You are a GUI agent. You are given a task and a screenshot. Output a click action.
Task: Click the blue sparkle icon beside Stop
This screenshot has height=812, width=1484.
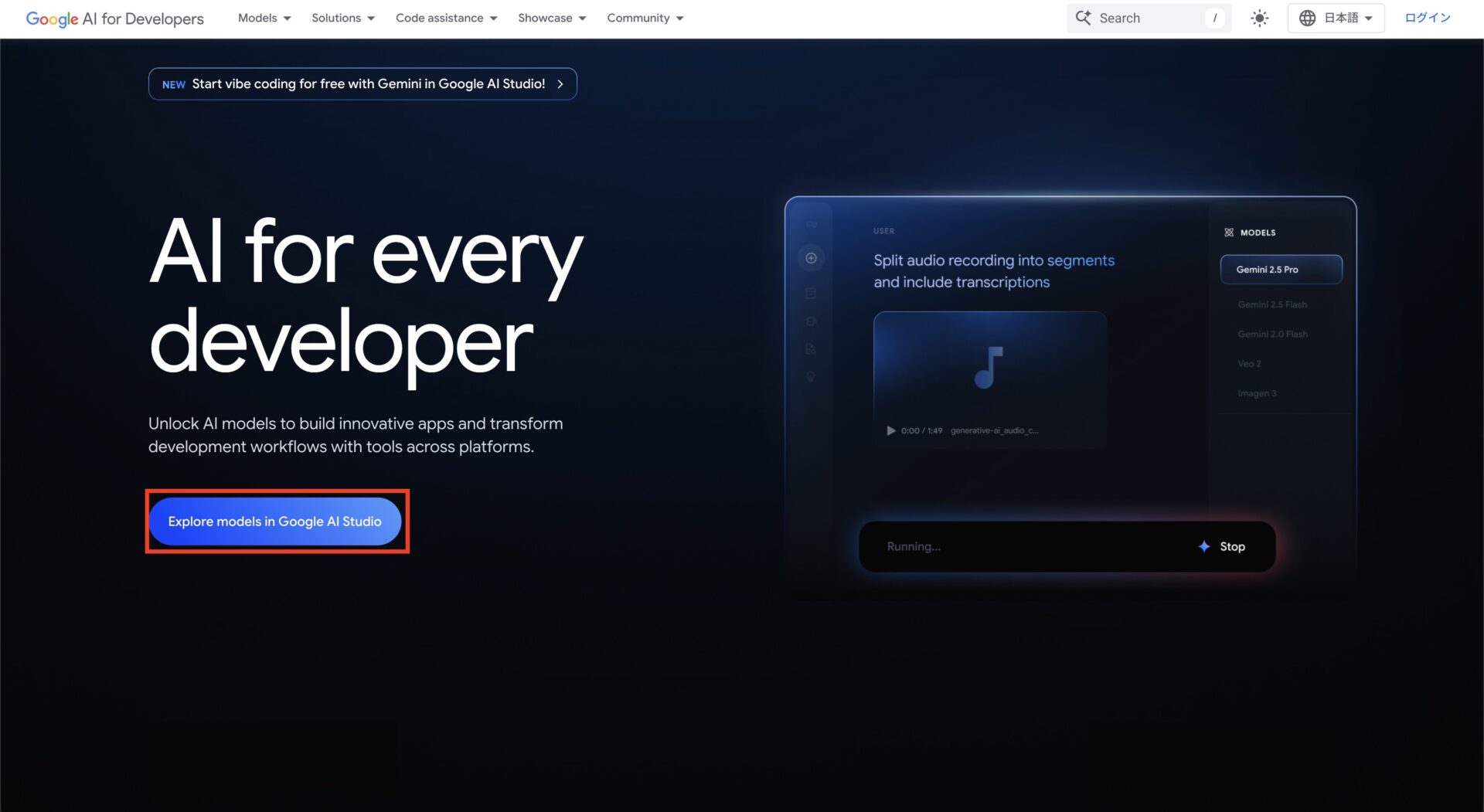[1203, 546]
